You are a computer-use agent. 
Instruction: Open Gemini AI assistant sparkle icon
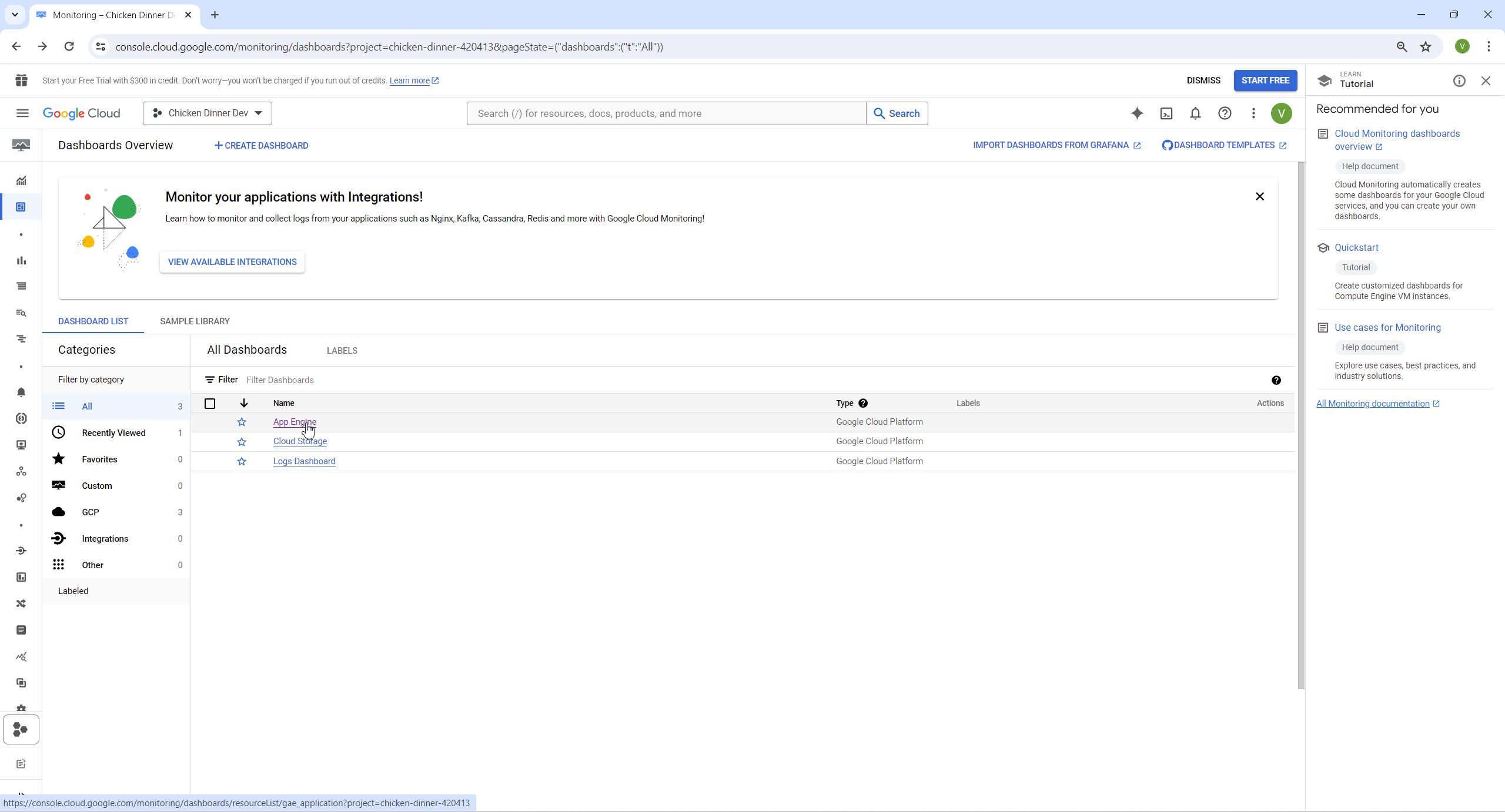[1137, 113]
